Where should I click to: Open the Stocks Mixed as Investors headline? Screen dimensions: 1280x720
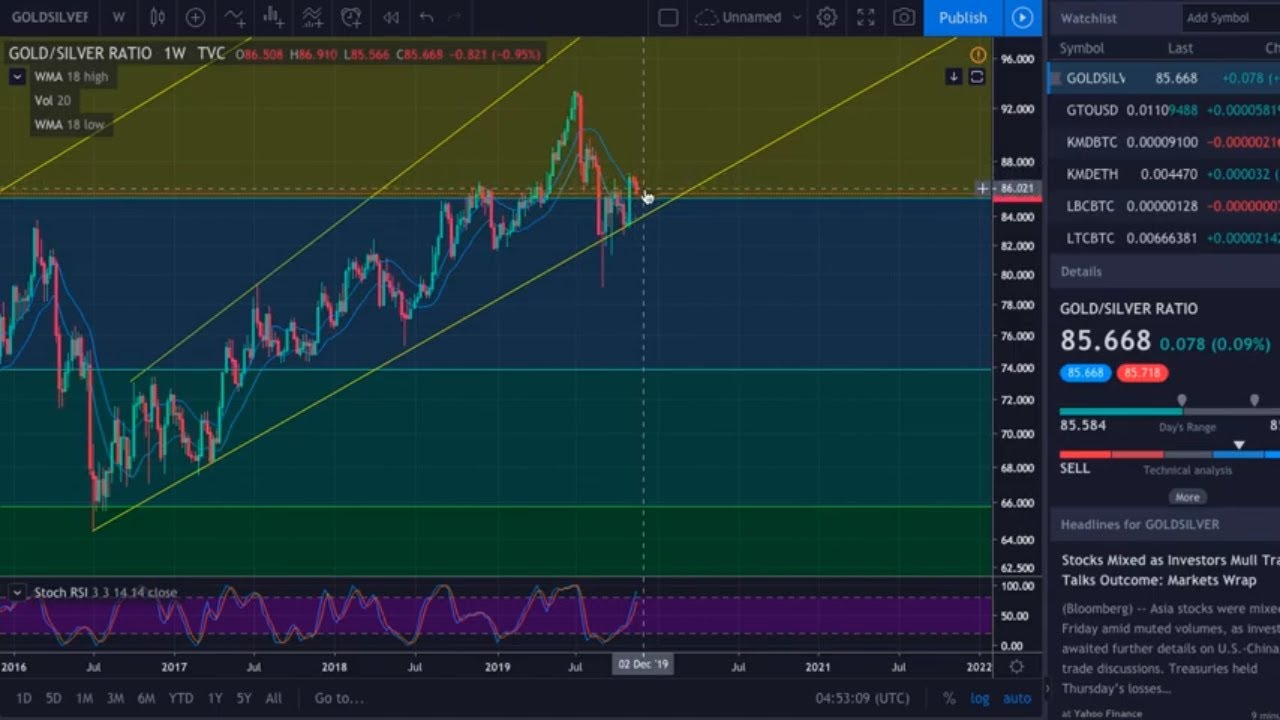(1170, 570)
